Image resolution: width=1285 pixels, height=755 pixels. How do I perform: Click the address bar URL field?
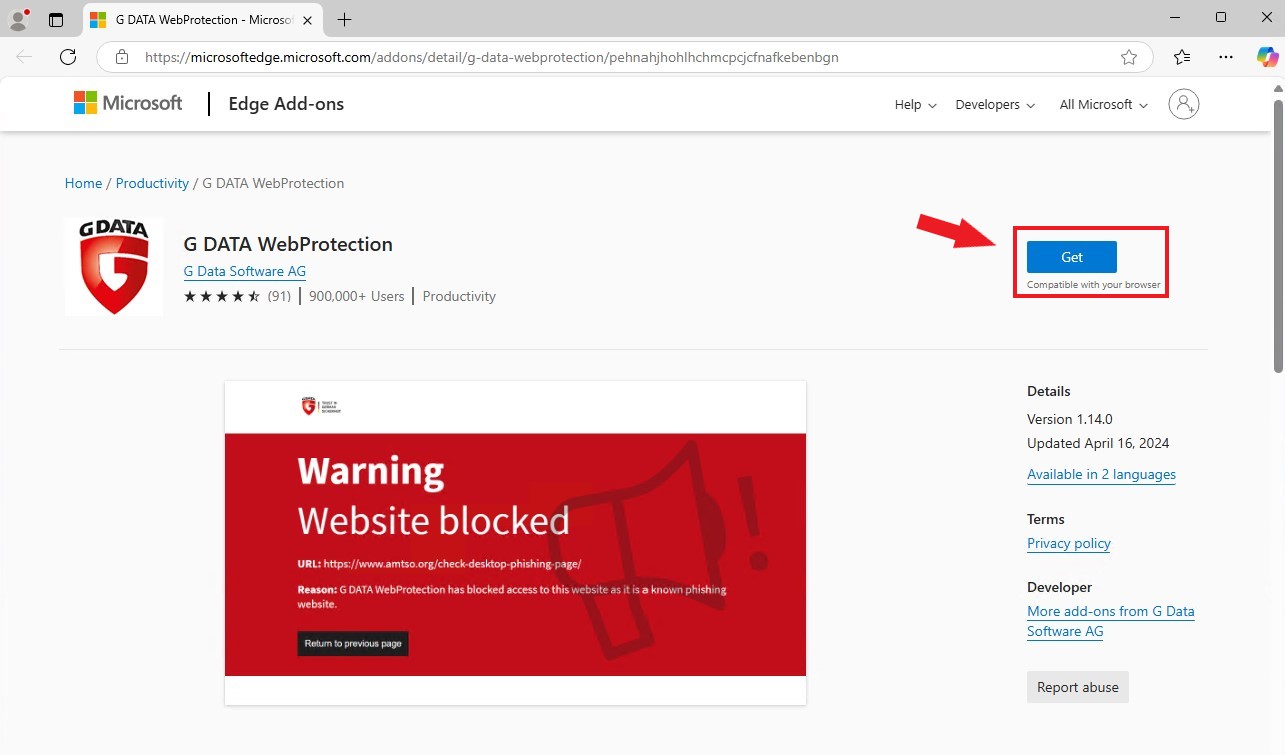[x=624, y=57]
